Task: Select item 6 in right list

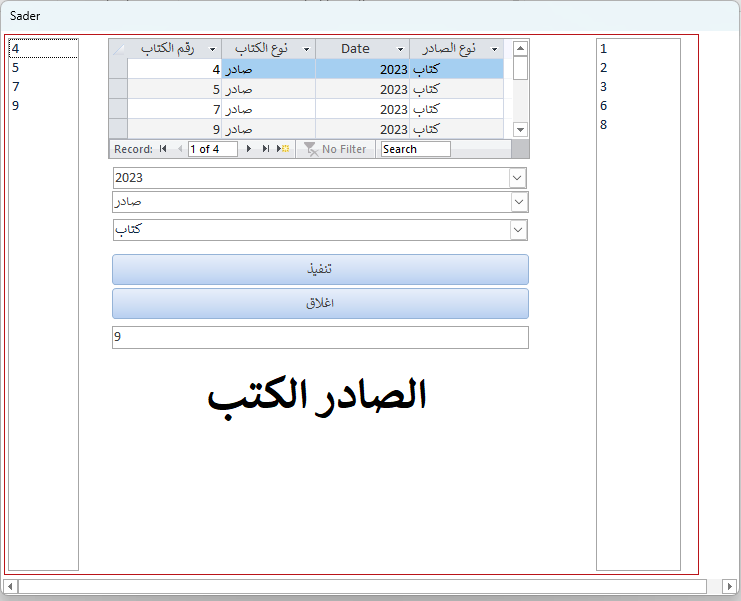Action: pos(638,105)
